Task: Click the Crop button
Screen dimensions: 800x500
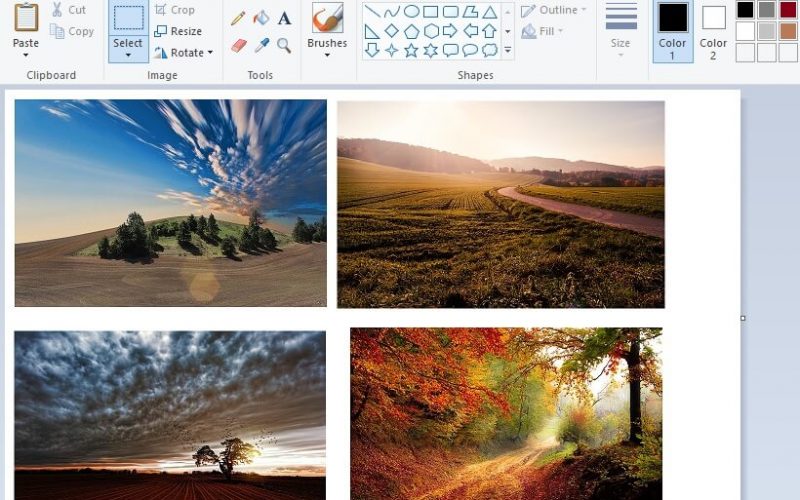Action: coord(174,10)
